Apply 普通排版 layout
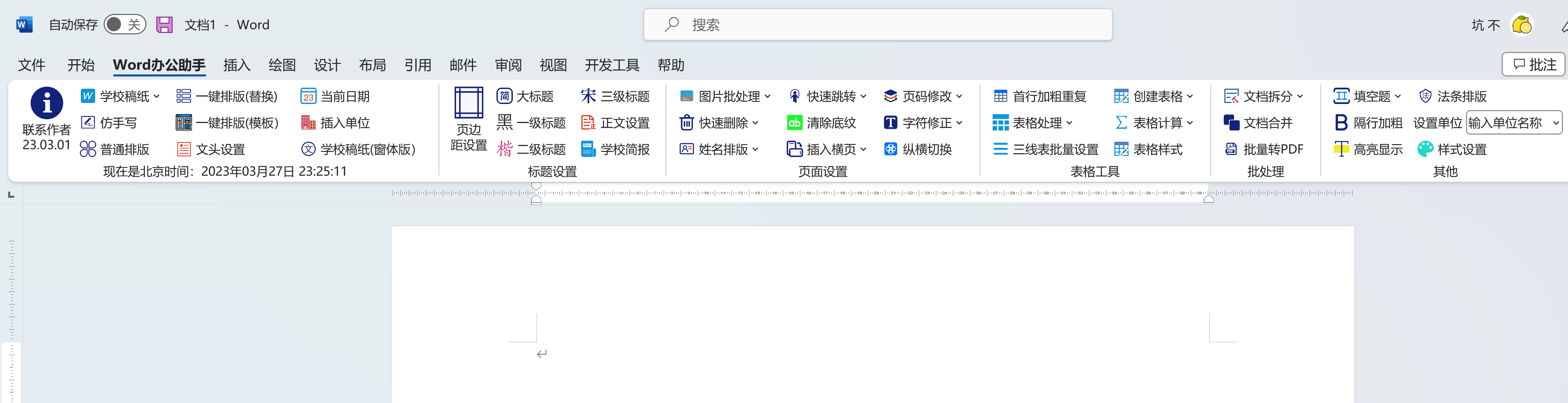Screen dimensions: 1568x403 tap(115, 149)
